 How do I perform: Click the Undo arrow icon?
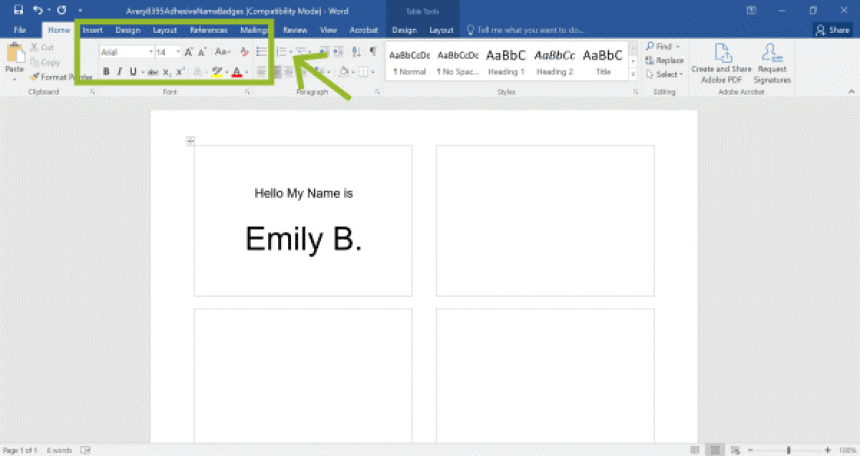click(x=37, y=9)
